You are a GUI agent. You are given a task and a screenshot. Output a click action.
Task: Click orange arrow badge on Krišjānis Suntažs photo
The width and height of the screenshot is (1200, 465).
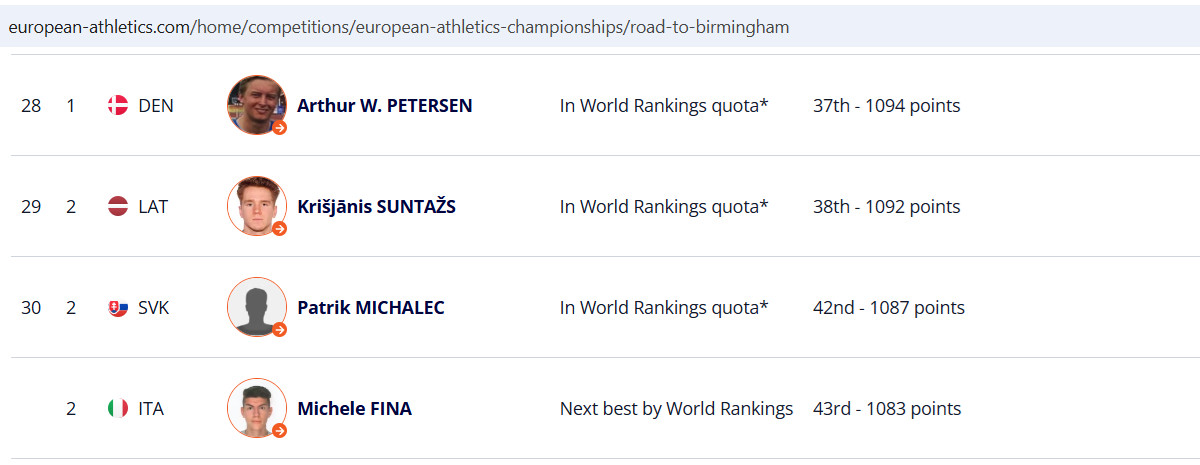tap(280, 229)
